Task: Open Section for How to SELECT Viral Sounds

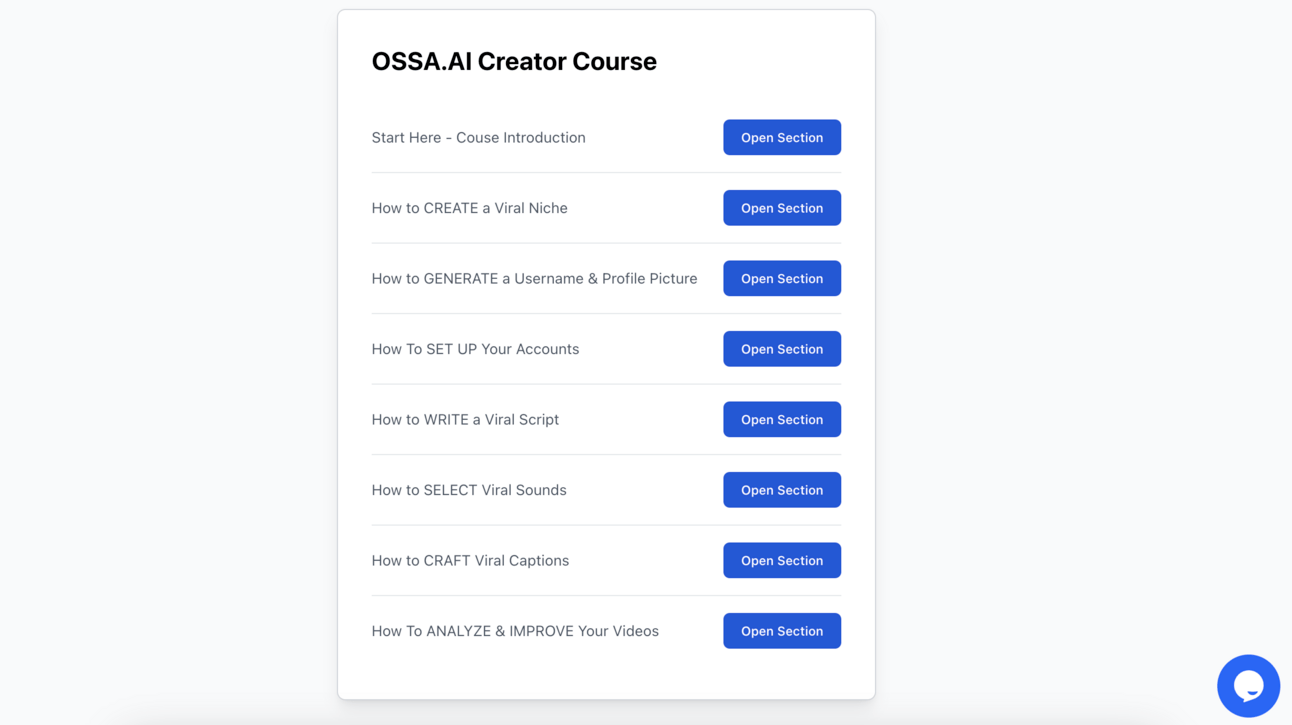Action: point(782,490)
